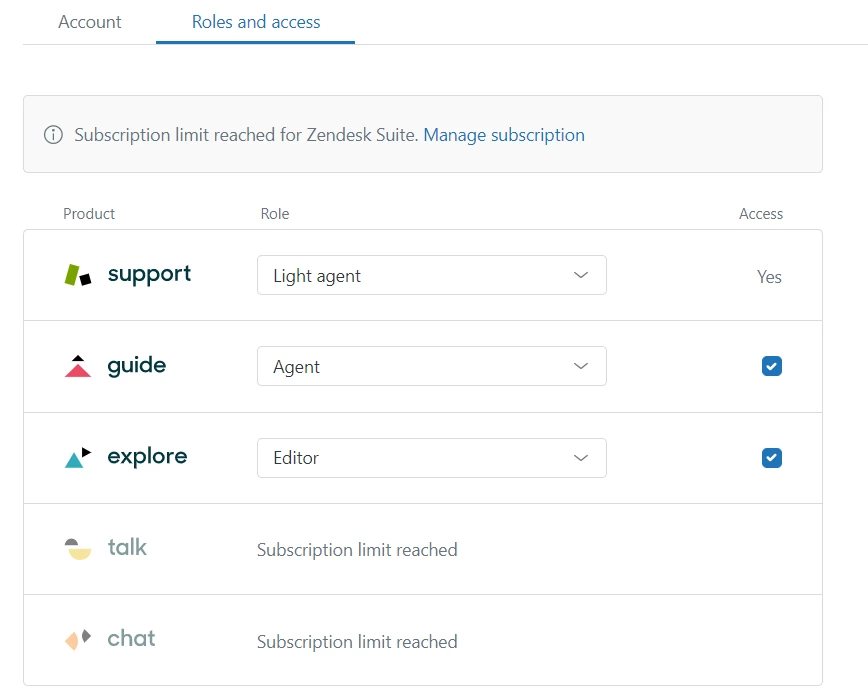Image resolution: width=868 pixels, height=698 pixels.
Task: Click the Chat 'Subscription limit reached' text
Action: (x=357, y=642)
